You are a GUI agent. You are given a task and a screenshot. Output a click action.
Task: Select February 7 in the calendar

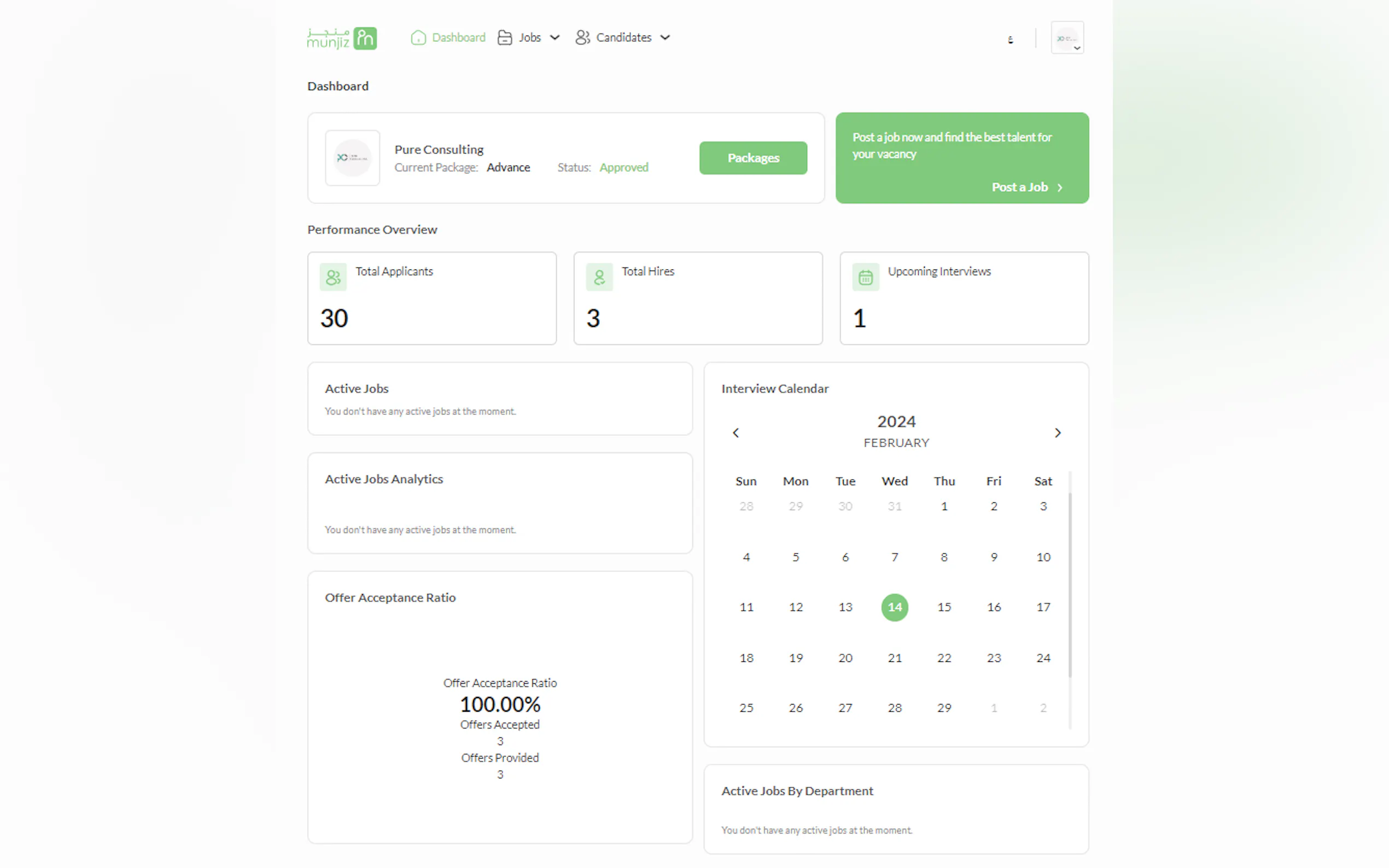tap(895, 557)
